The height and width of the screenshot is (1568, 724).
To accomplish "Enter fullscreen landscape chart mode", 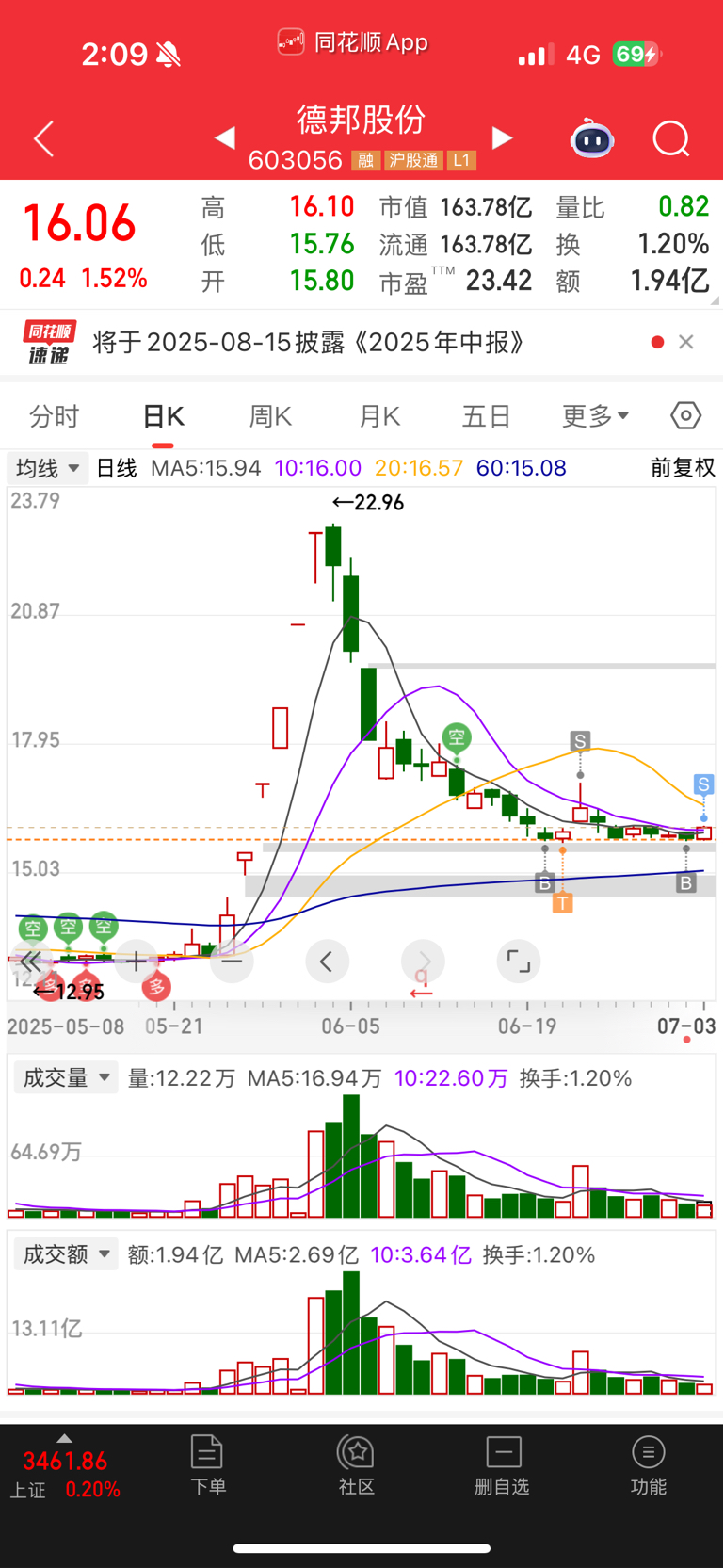I will (518, 962).
